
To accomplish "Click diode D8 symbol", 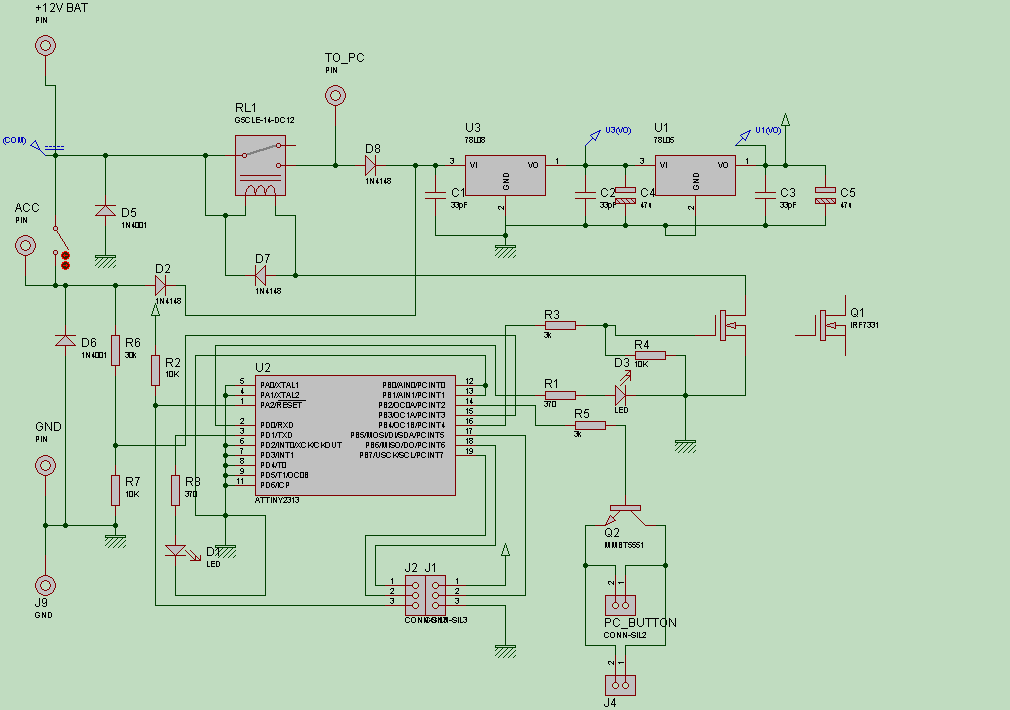I will 371,166.
